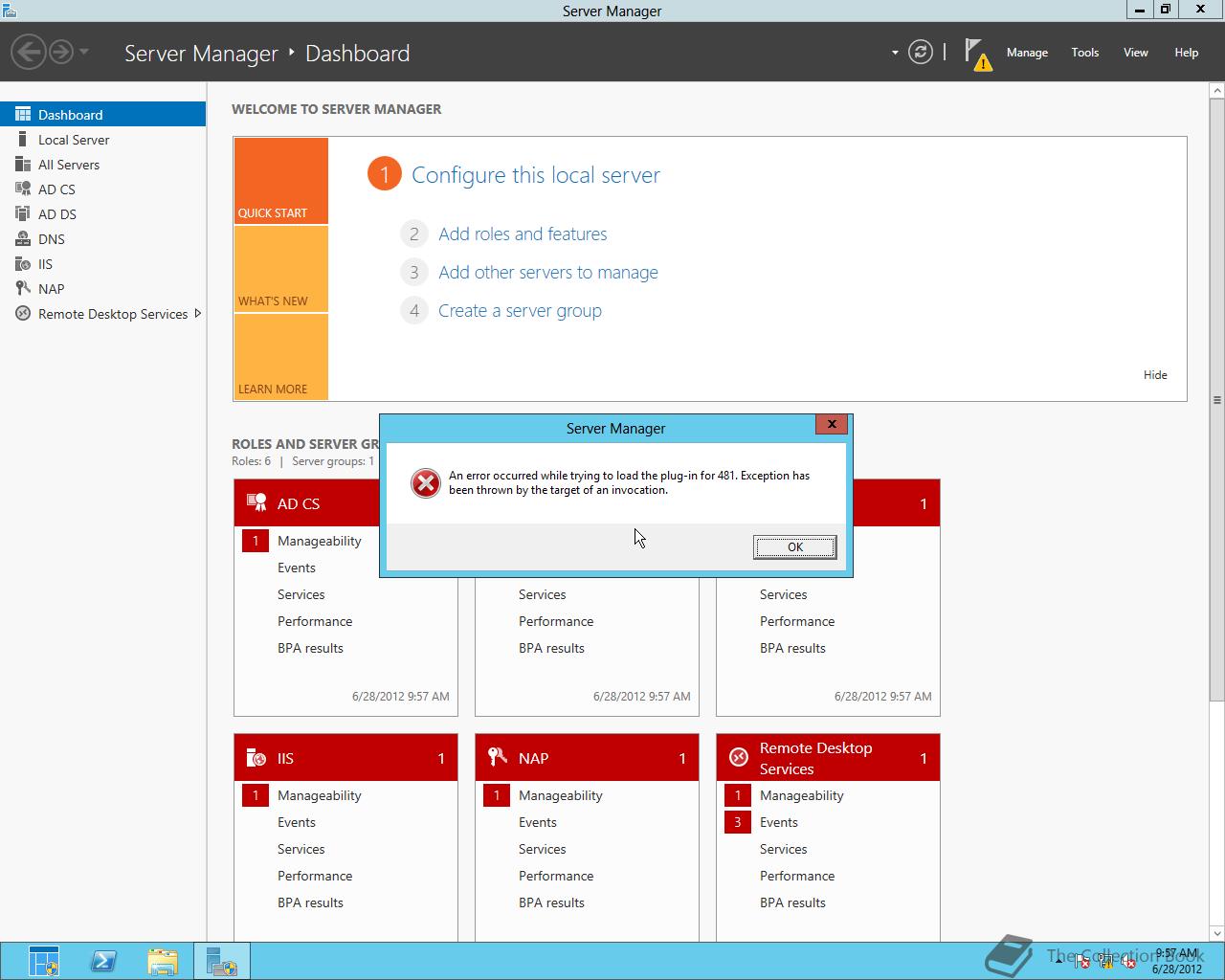Click the forward navigation arrow
This screenshot has height=980, width=1225.
[61, 52]
